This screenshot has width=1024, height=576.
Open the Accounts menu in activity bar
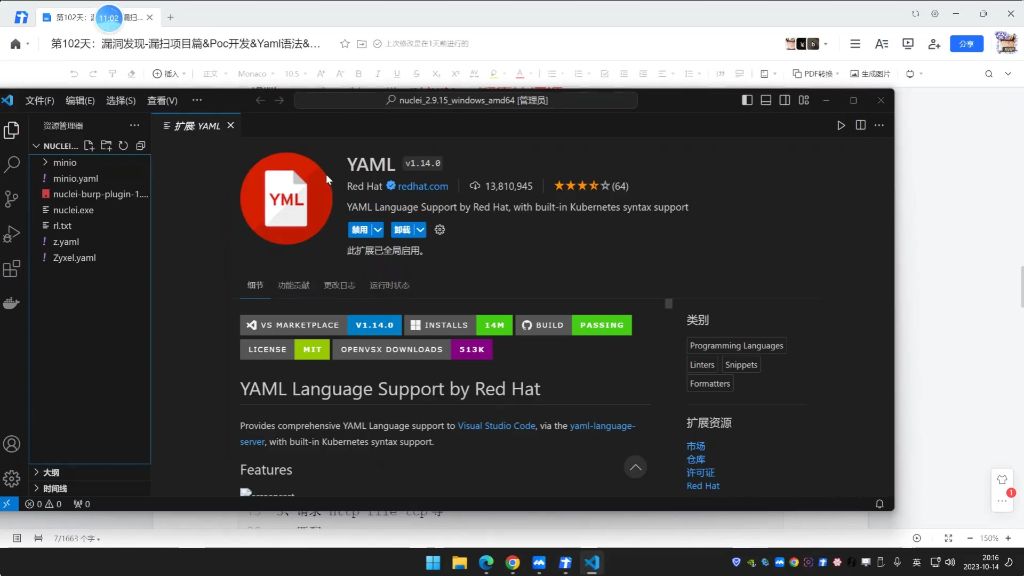12,444
